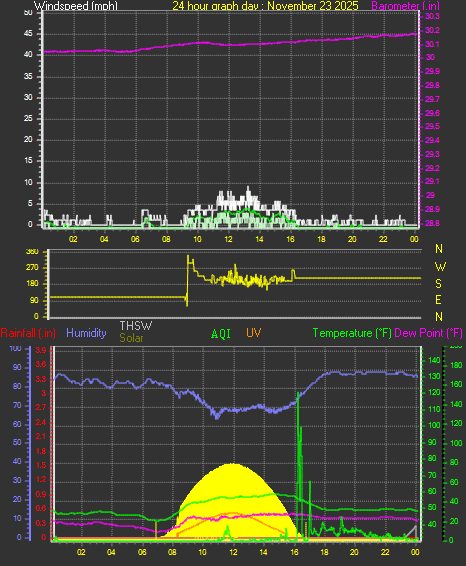Image resolution: width=466 pixels, height=566 pixels.
Task: Click the 'W' compass direction label
Action: pyautogui.click(x=440, y=267)
